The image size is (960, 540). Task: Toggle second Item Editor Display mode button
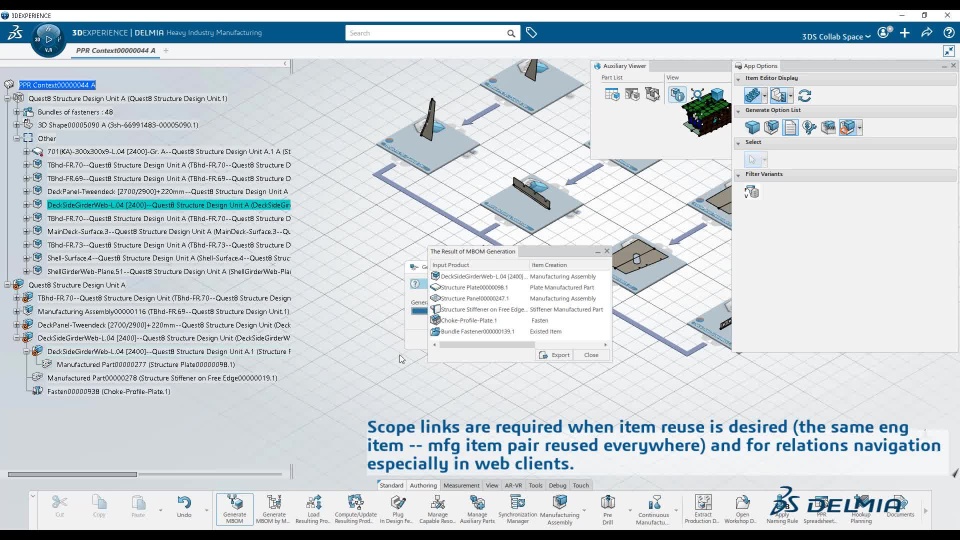[x=778, y=96]
